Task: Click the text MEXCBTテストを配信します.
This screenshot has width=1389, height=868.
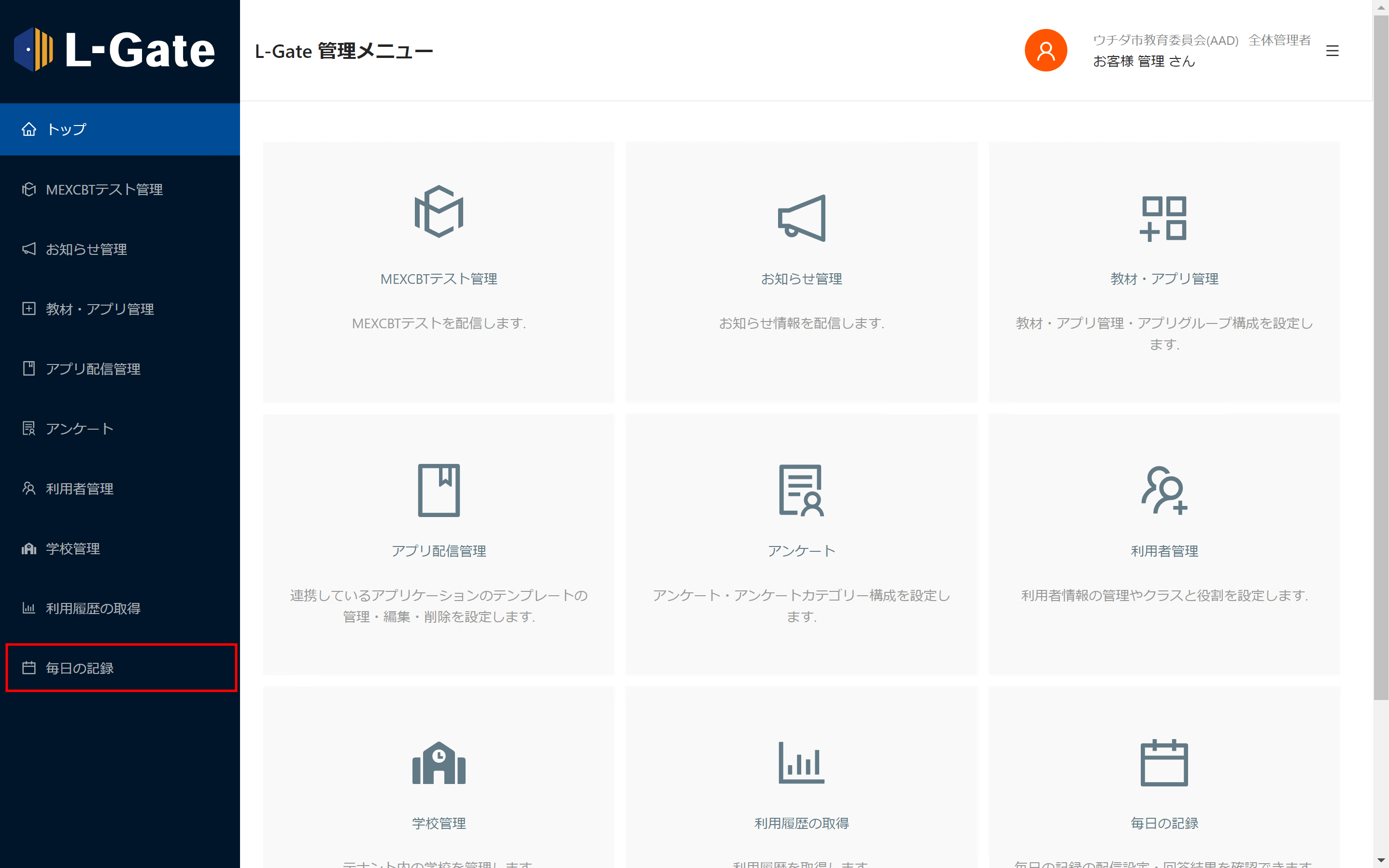Action: tap(439, 323)
